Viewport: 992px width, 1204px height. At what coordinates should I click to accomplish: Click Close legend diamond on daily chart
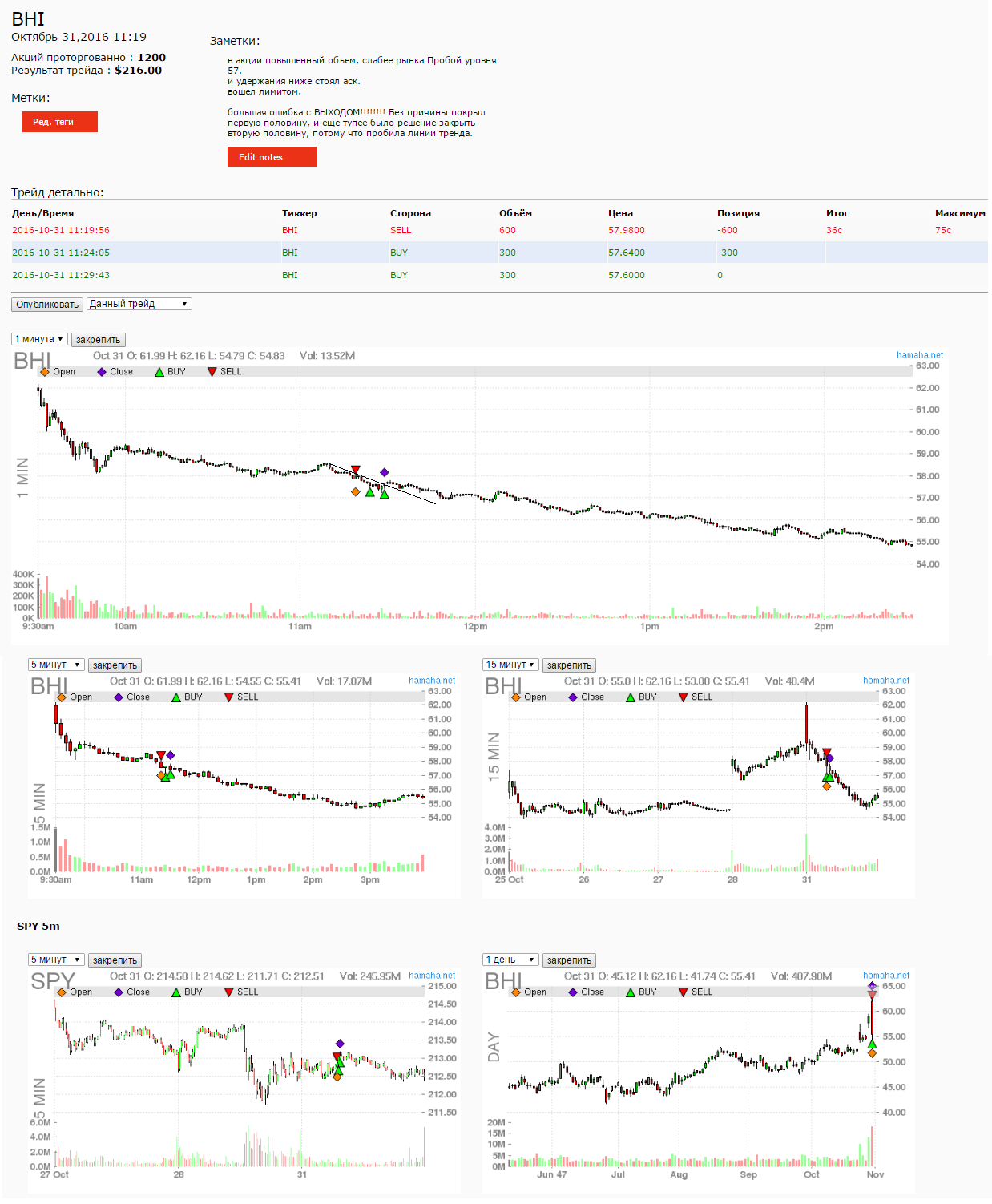[573, 992]
